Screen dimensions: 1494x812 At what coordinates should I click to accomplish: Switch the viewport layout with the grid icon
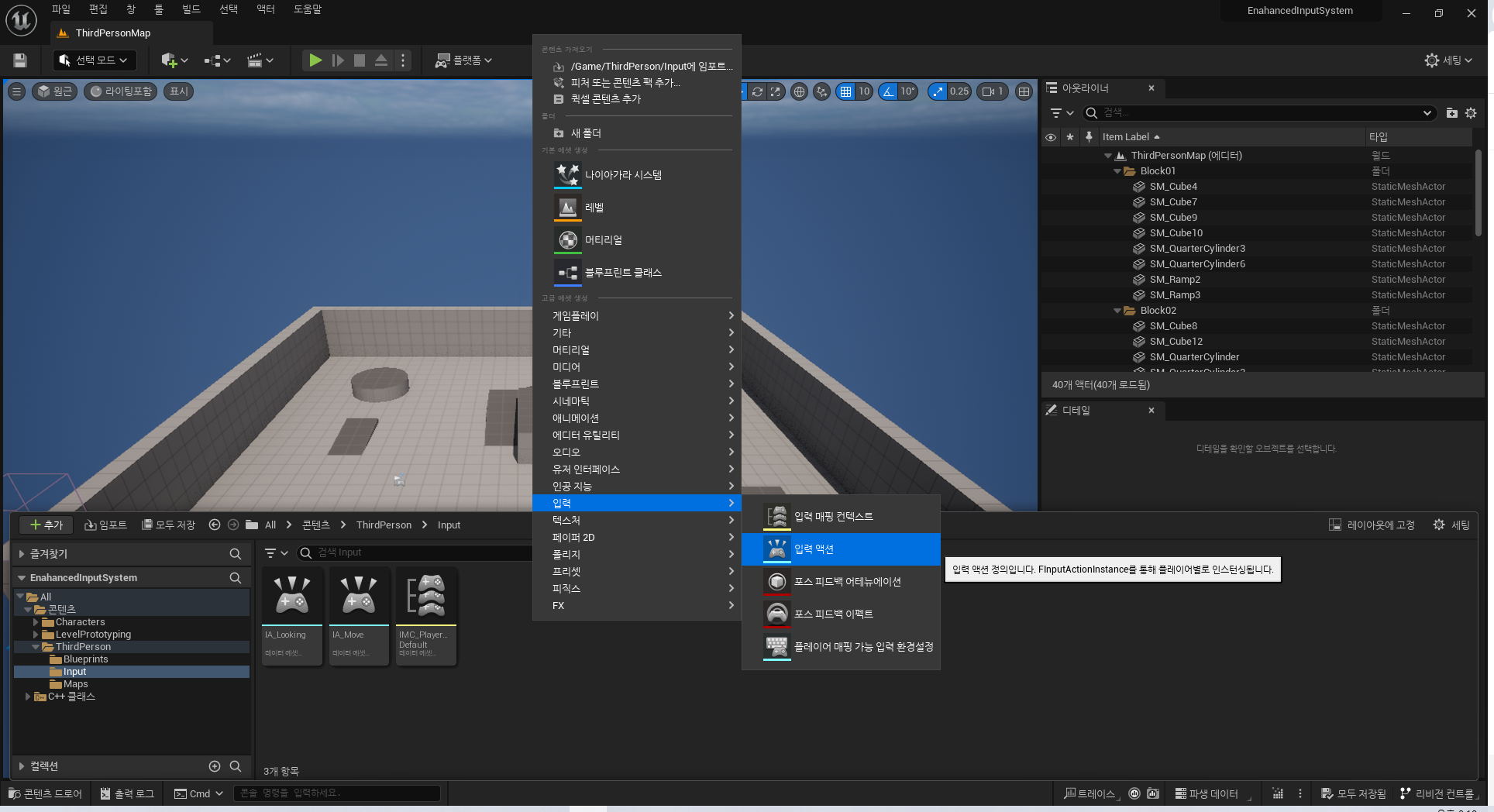point(1024,91)
